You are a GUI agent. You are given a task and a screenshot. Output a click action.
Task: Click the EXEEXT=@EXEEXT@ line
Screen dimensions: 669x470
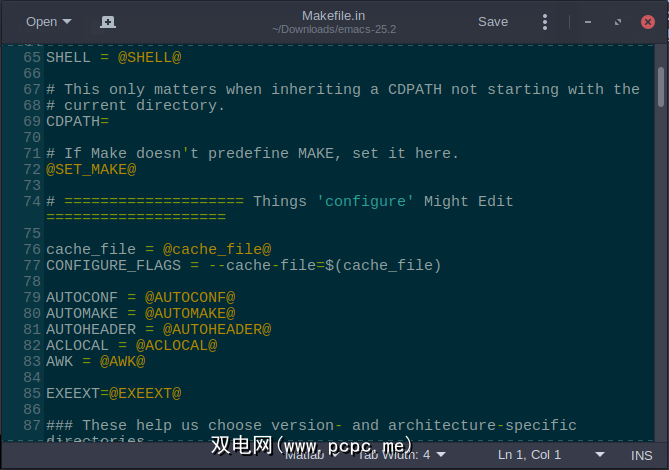pyautogui.click(x=113, y=393)
